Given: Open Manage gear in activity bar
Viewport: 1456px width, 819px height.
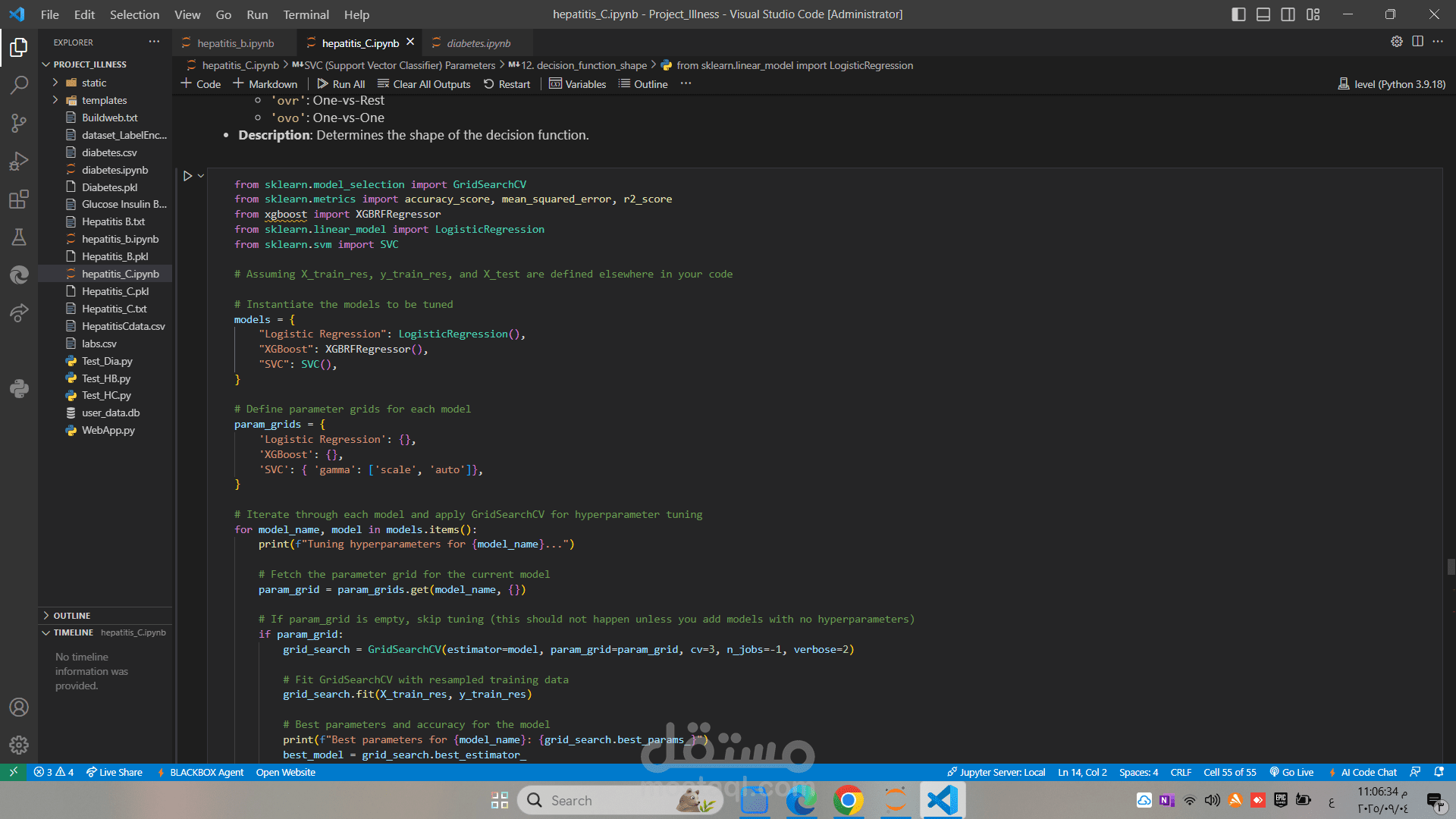Looking at the screenshot, I should point(19,745).
